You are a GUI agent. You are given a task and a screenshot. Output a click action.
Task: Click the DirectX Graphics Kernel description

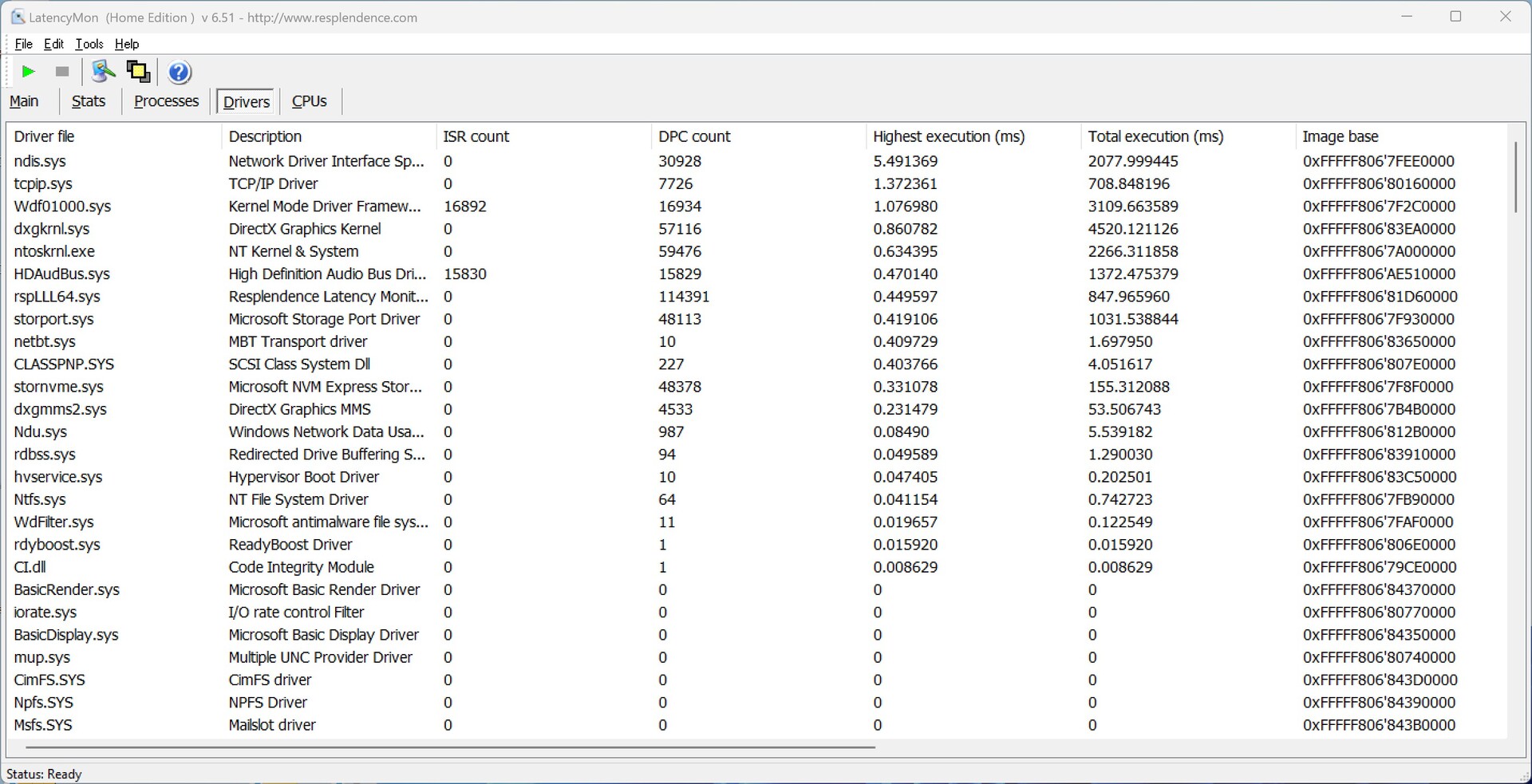pos(305,229)
